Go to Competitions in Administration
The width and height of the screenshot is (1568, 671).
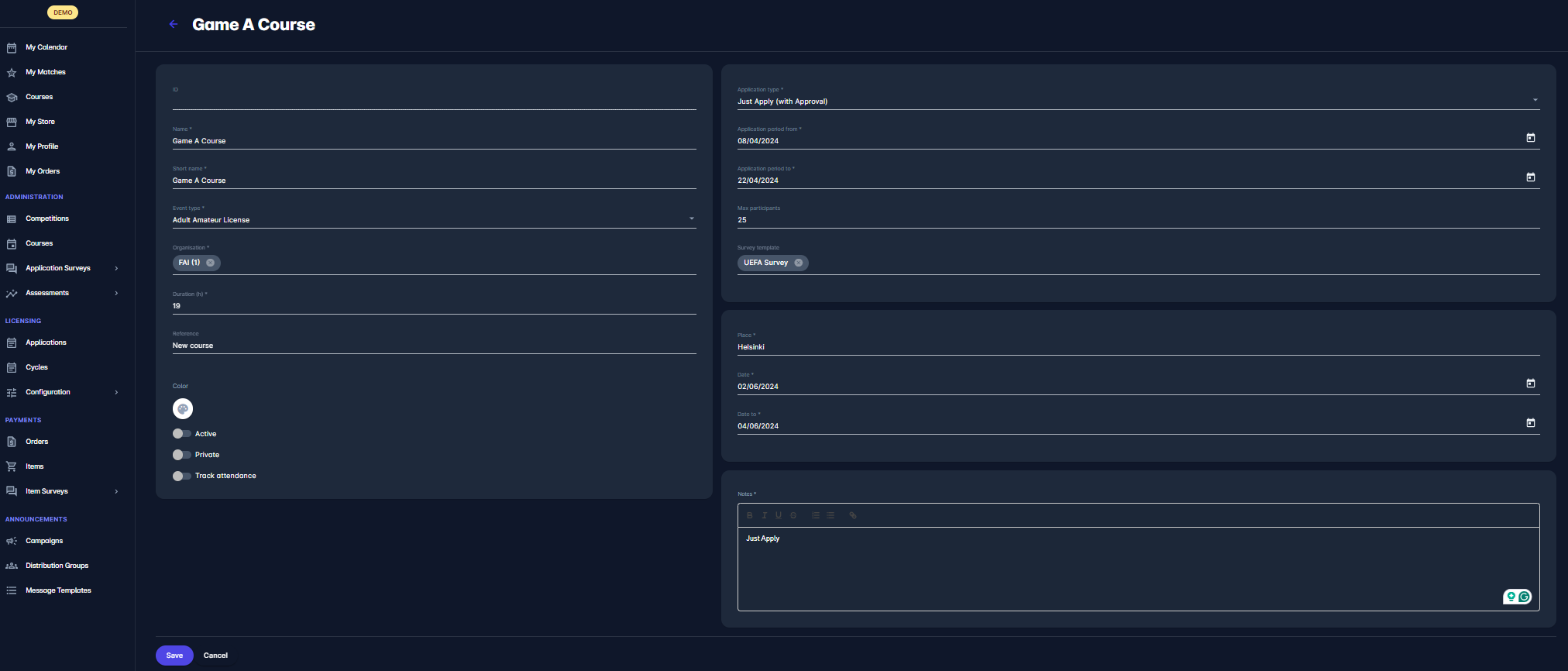(x=47, y=219)
